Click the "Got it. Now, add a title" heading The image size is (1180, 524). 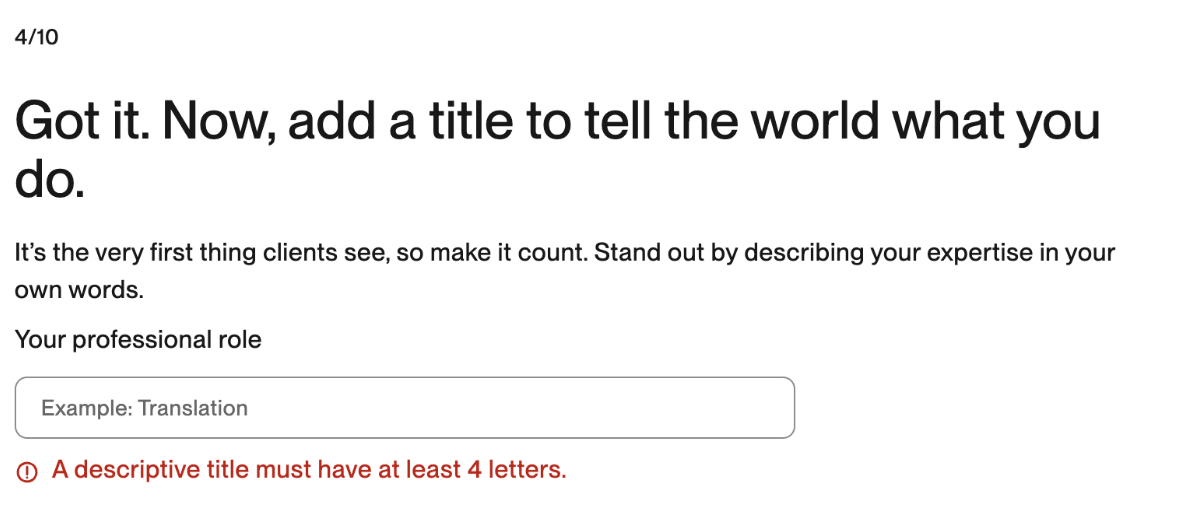coord(558,153)
